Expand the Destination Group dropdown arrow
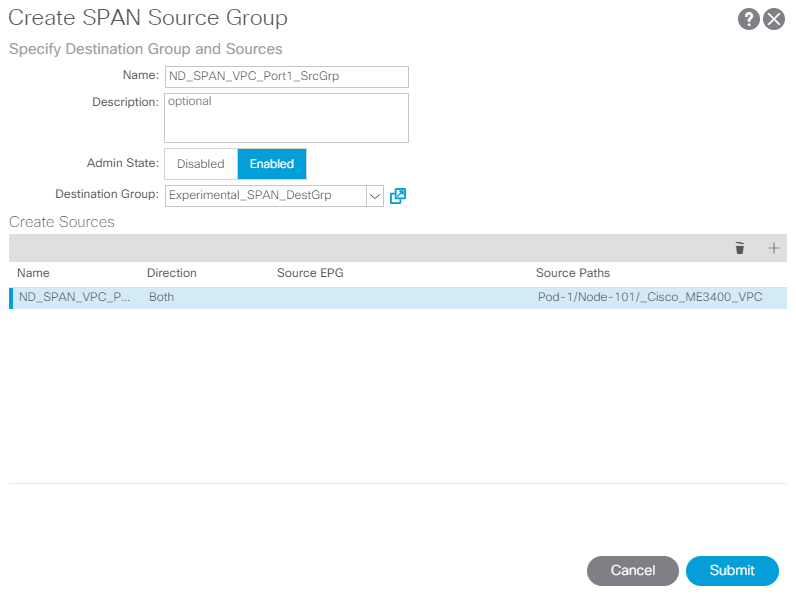 pos(375,196)
